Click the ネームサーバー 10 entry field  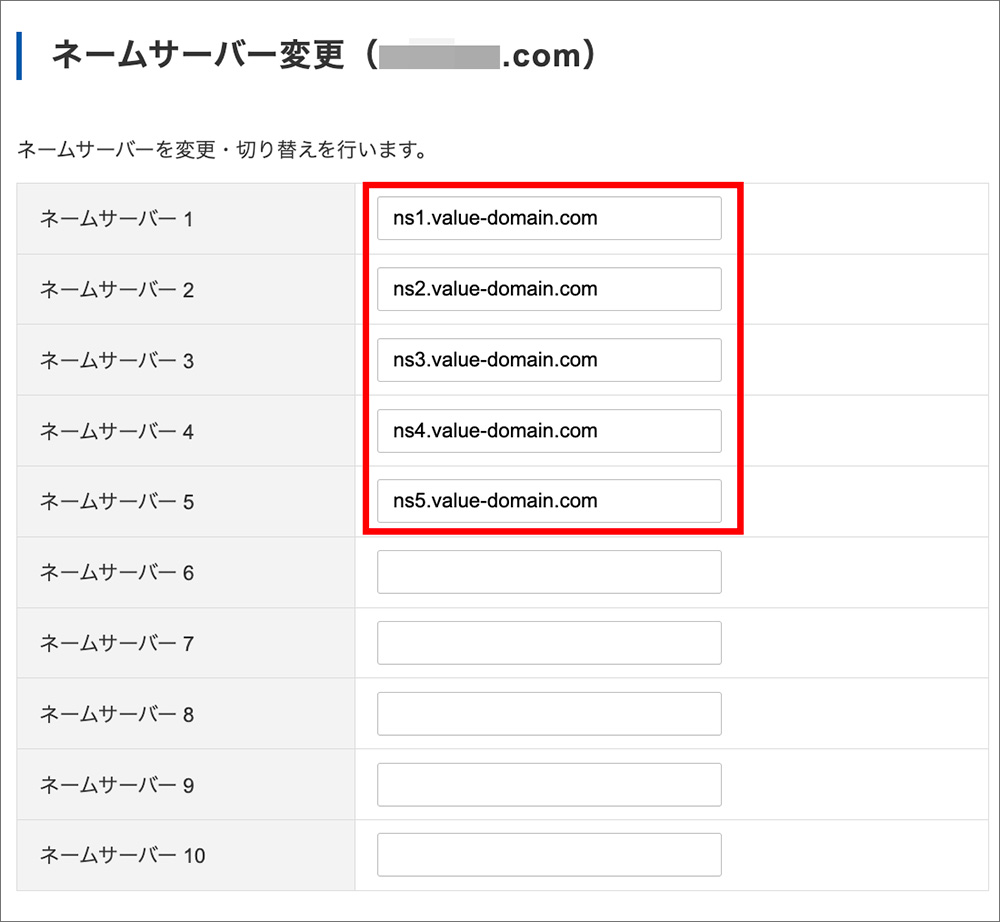click(549, 854)
